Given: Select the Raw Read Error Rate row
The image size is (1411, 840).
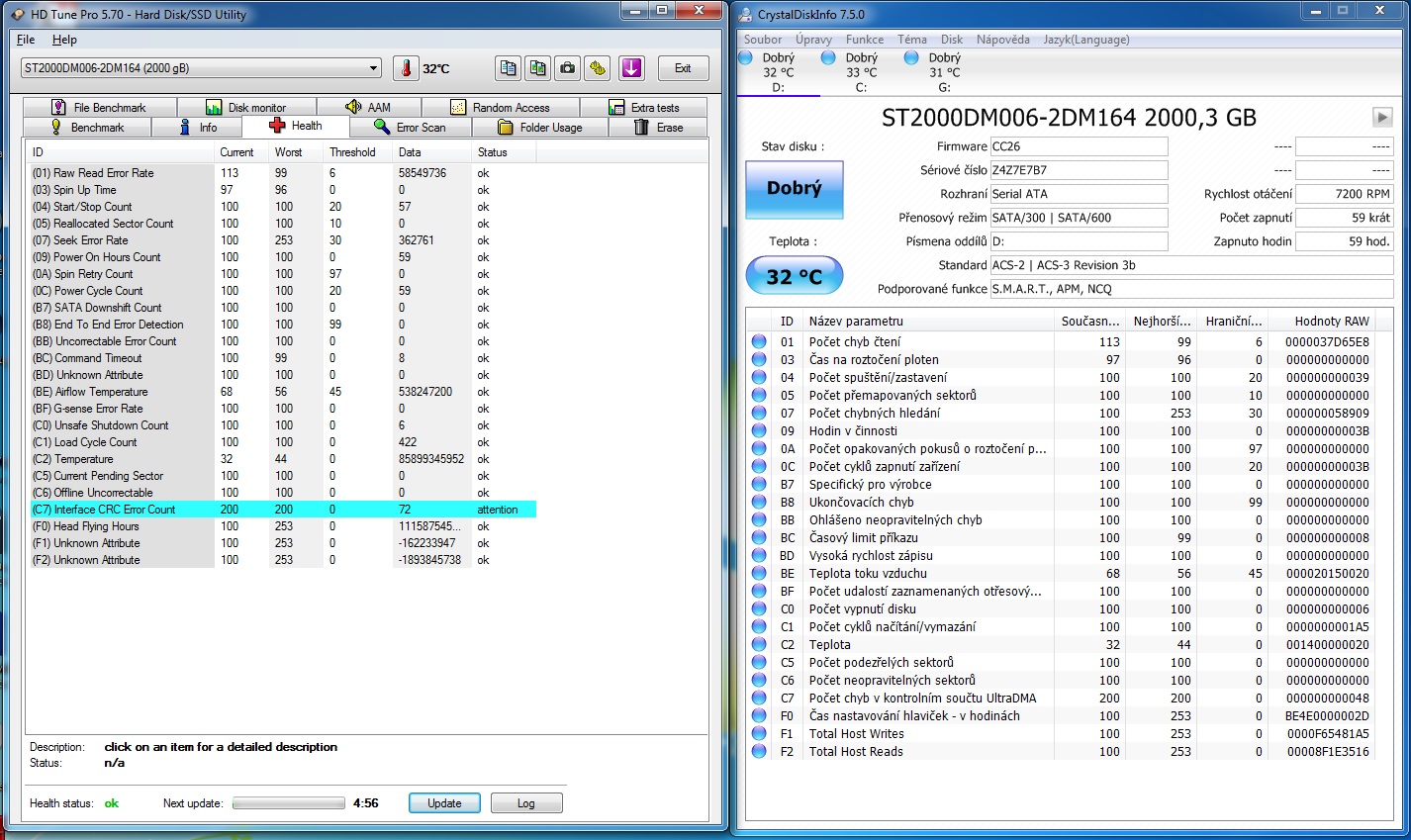Looking at the screenshot, I should tap(282, 173).
